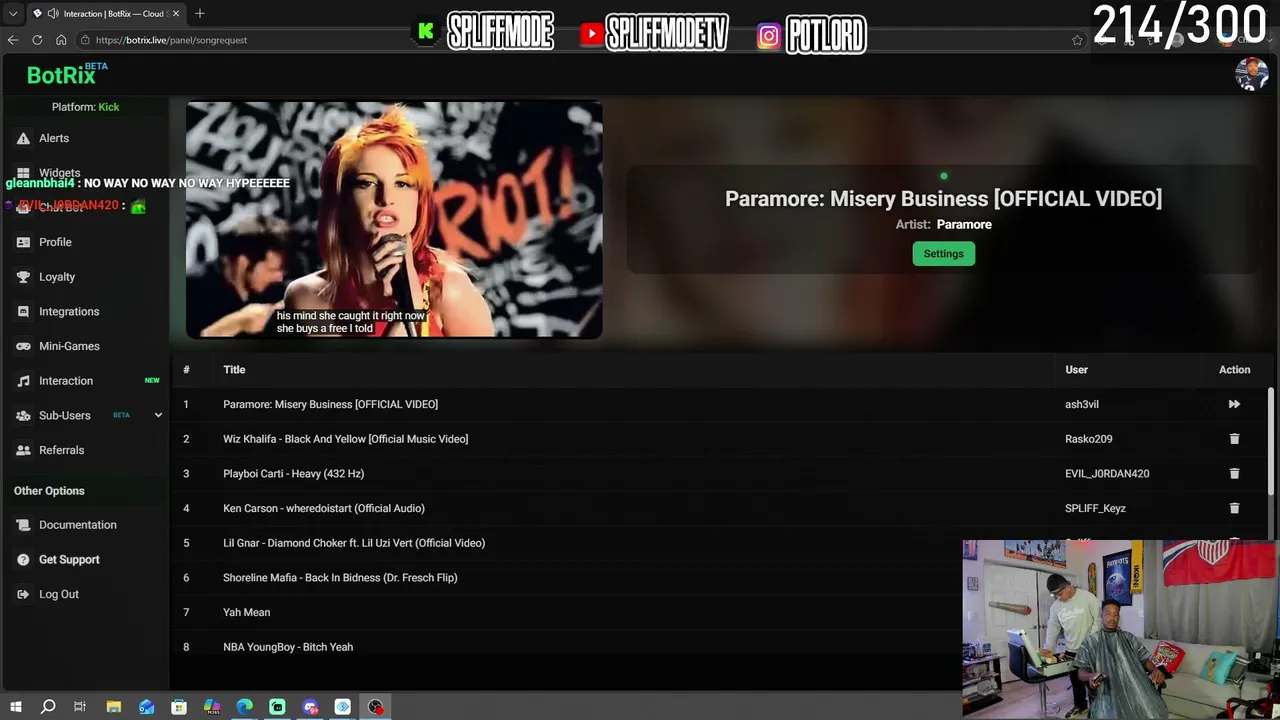Click the Documentation book icon

pos(23,525)
